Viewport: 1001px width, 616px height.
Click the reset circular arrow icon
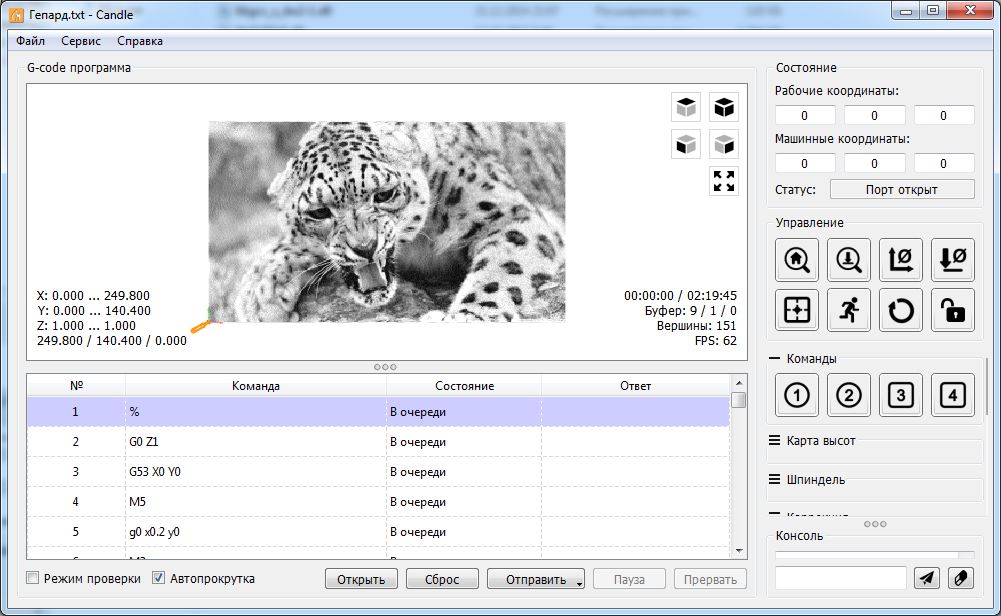click(901, 310)
